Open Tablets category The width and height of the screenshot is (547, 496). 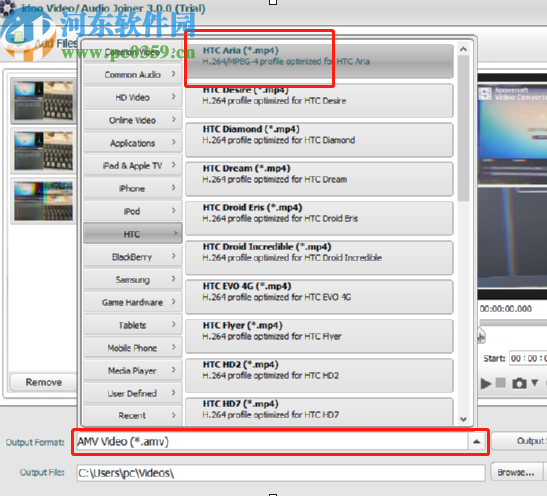[x=133, y=325]
